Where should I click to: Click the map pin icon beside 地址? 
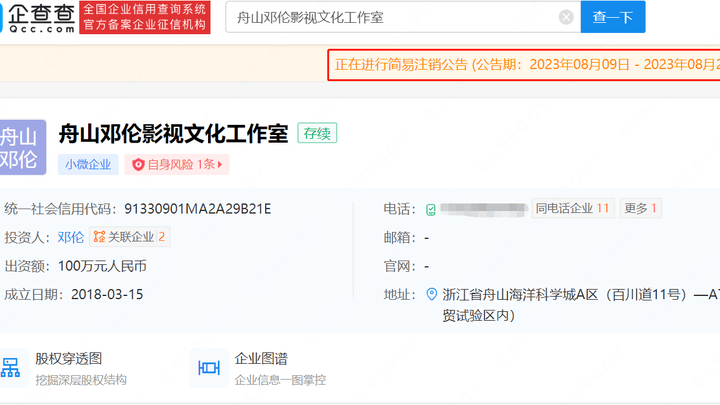(431, 294)
